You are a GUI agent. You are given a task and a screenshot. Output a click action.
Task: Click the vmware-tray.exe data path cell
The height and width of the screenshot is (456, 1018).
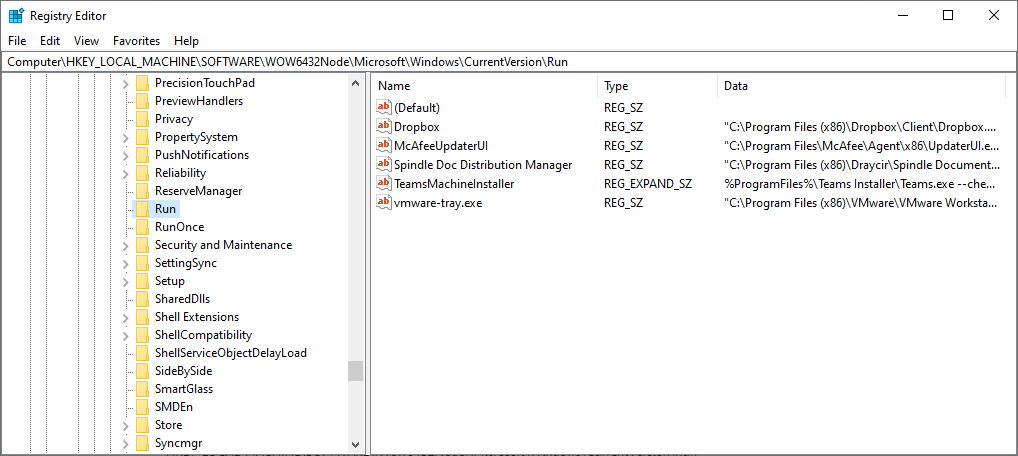click(x=862, y=203)
